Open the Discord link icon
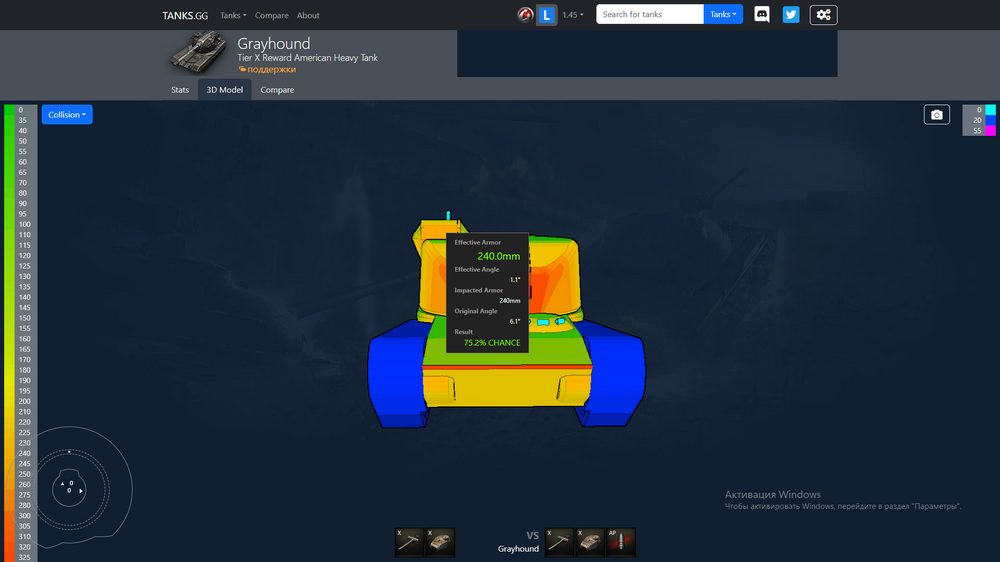The image size is (1000, 562). tap(761, 15)
